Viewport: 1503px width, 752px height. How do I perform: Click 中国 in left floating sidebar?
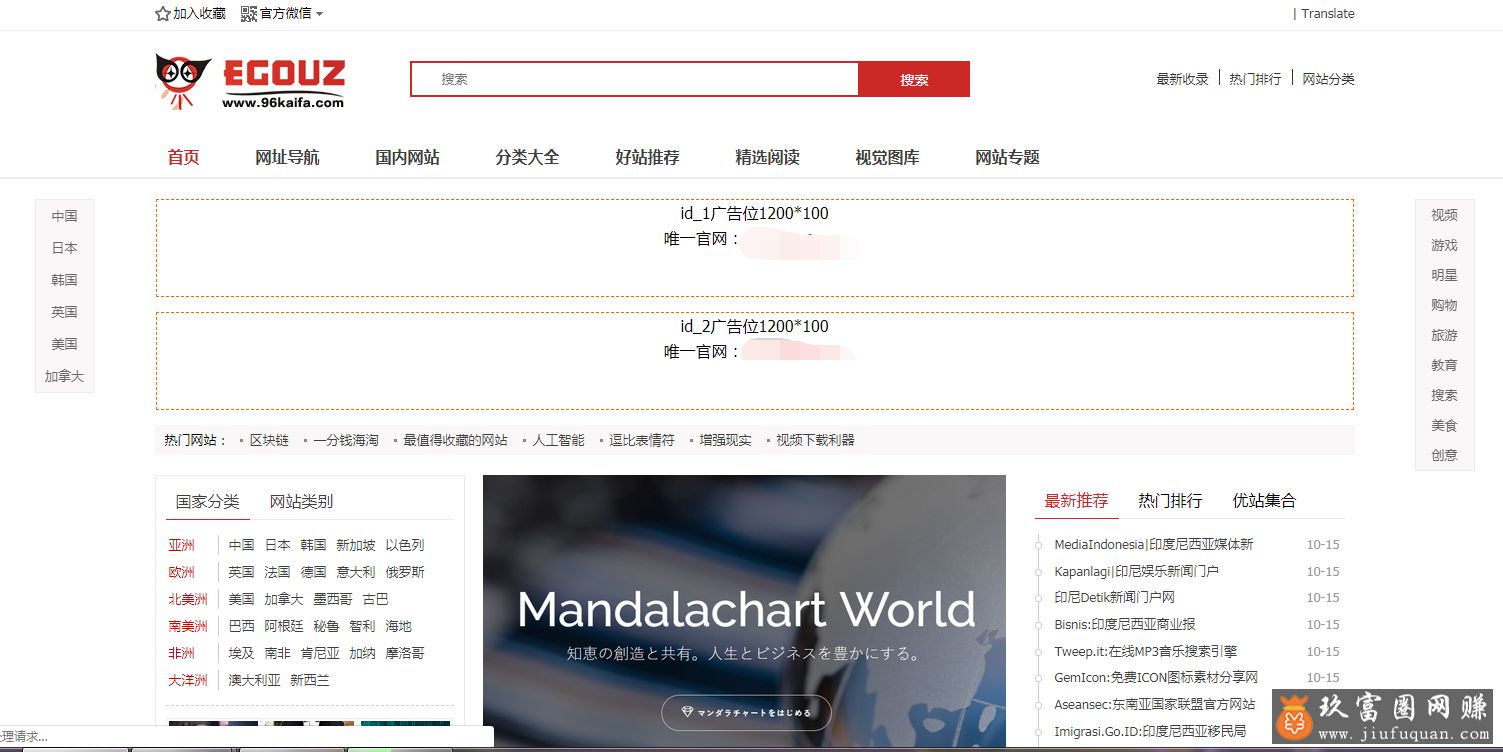(x=65, y=216)
